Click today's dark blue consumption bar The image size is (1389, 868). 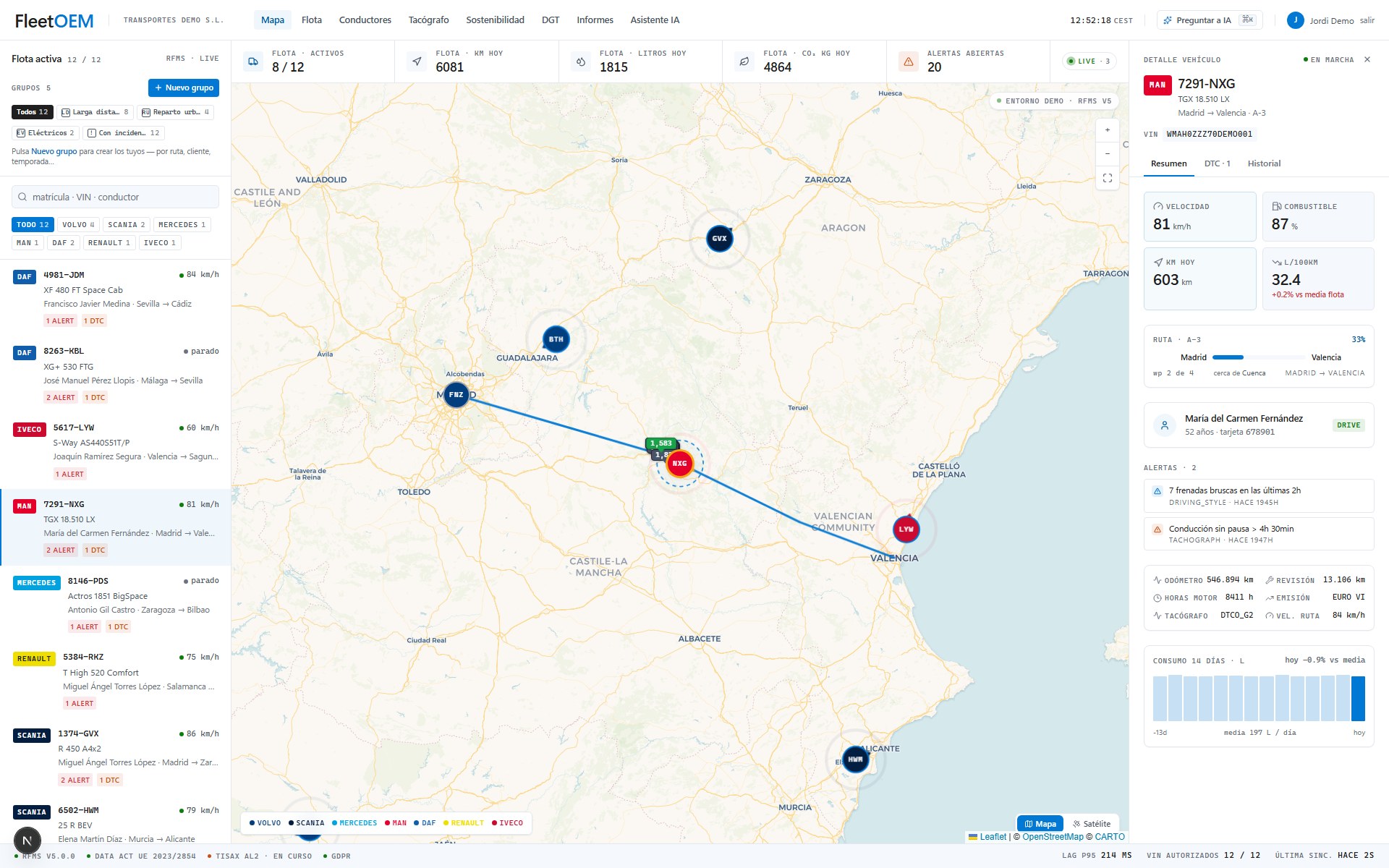[1358, 699]
